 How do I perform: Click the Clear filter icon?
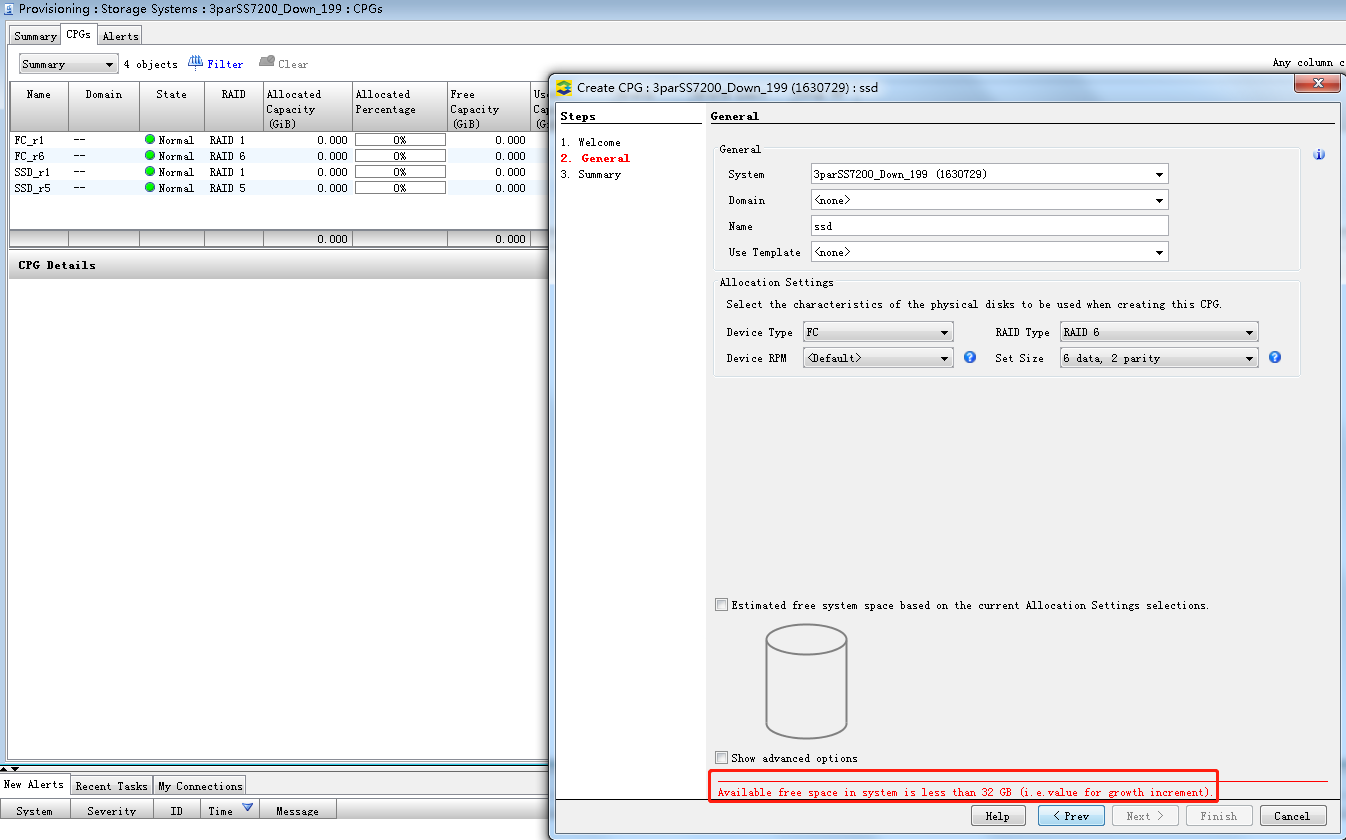coord(267,63)
